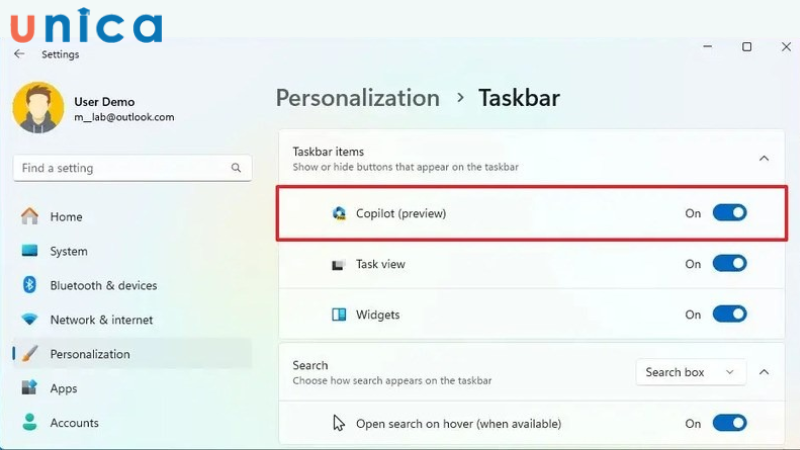
Task: Click the Bluetooth & devices icon
Action: (29, 285)
